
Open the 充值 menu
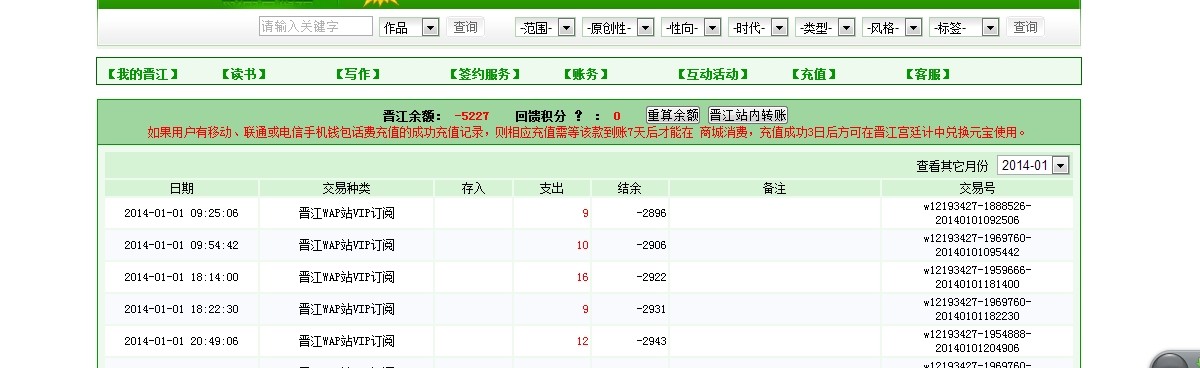813,74
